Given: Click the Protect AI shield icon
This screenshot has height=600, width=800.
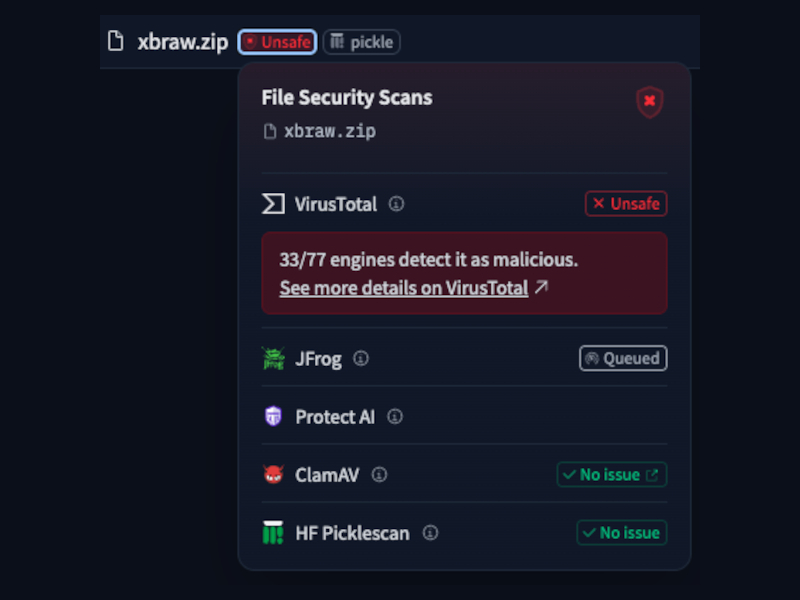Looking at the screenshot, I should [271, 417].
